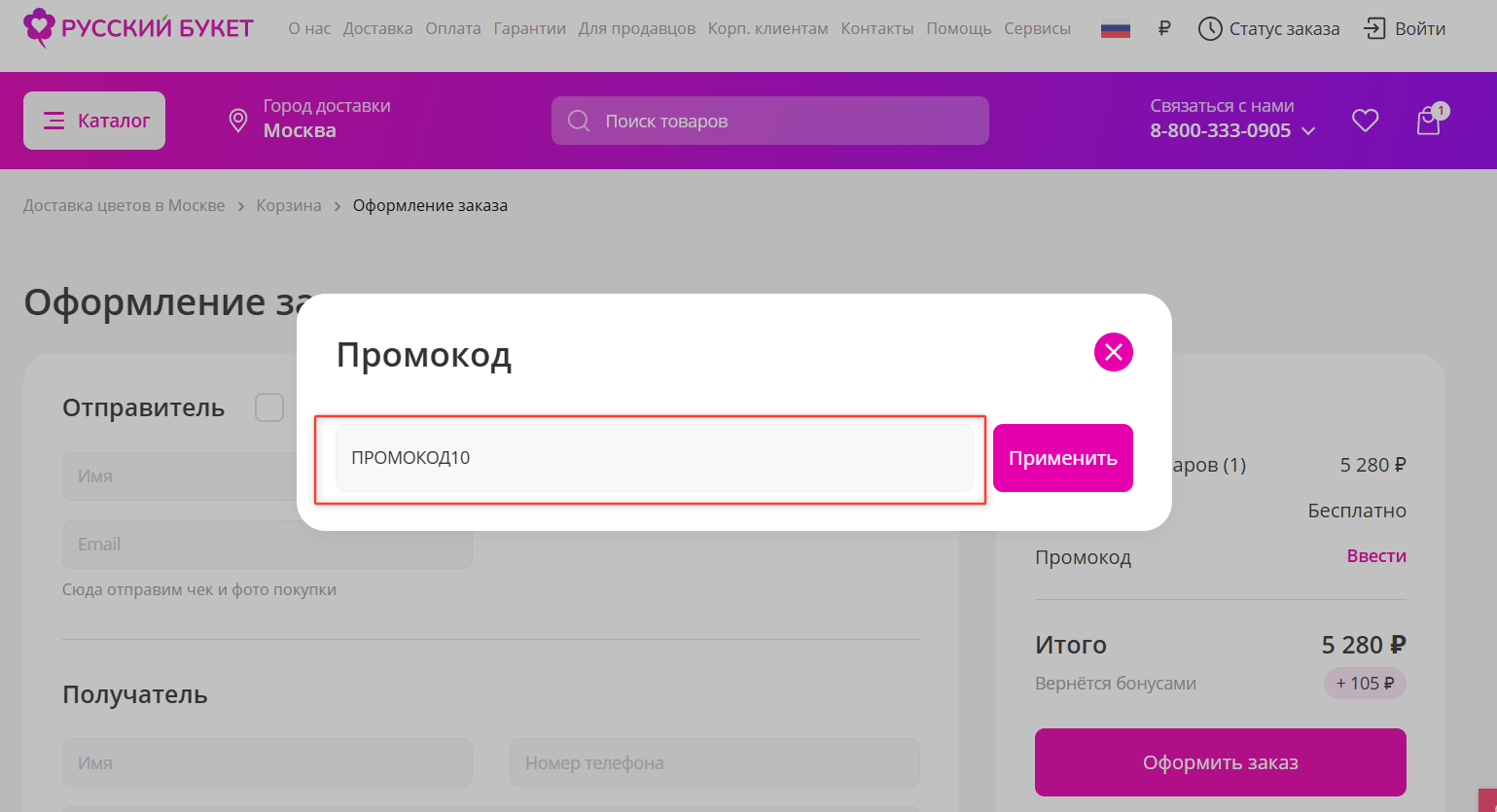Apply promo code with Применить button

(x=1062, y=457)
